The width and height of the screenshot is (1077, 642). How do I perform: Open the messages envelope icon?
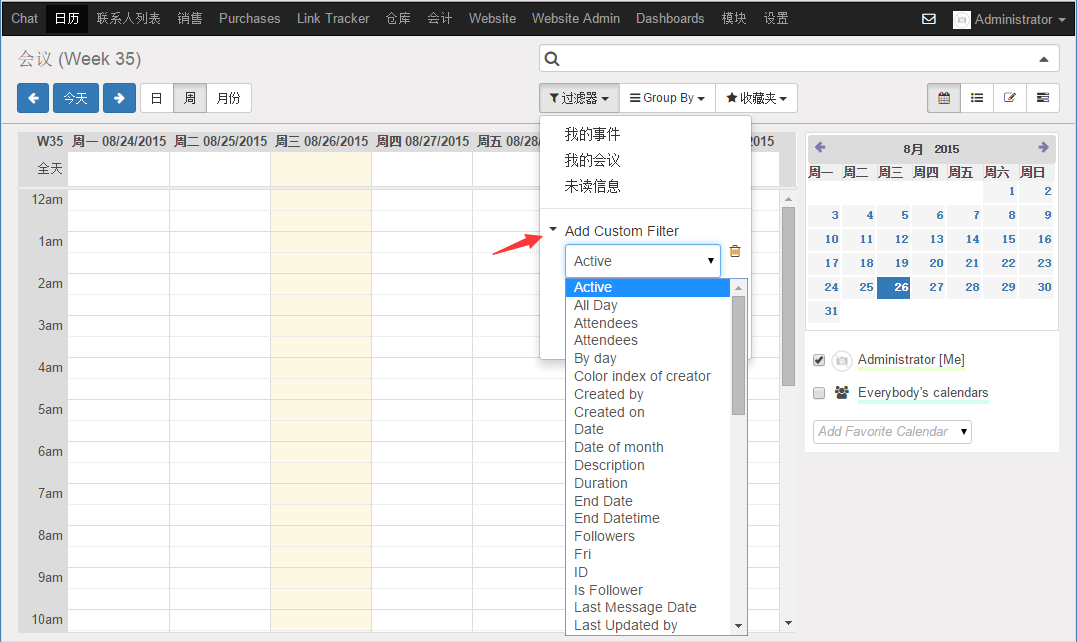tap(929, 19)
